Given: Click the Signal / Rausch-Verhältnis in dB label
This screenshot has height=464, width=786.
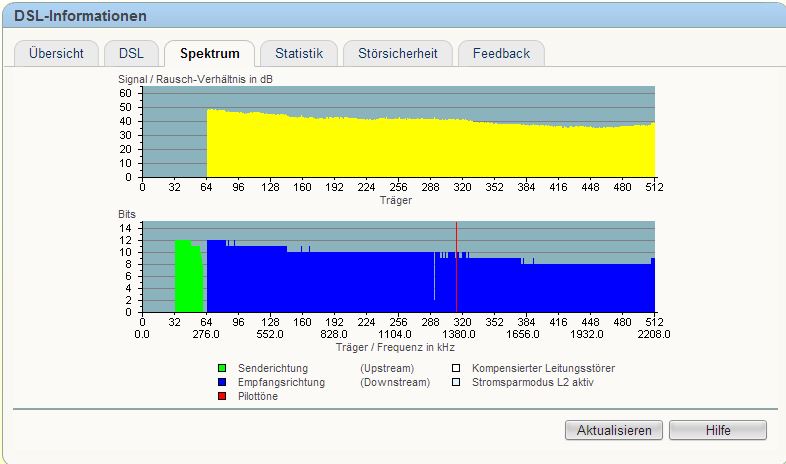Looking at the screenshot, I should [x=195, y=79].
